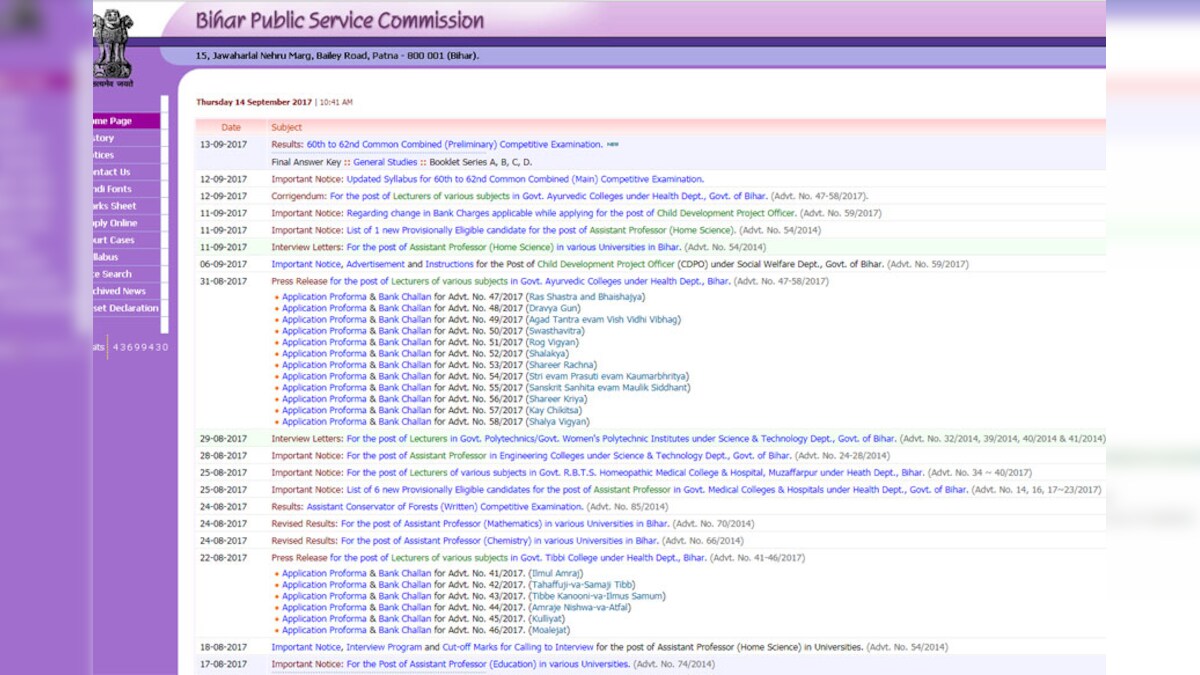Open Application Proforma for Advt. No. 47/2017
Image resolution: width=1200 pixels, height=675 pixels.
pos(324,297)
